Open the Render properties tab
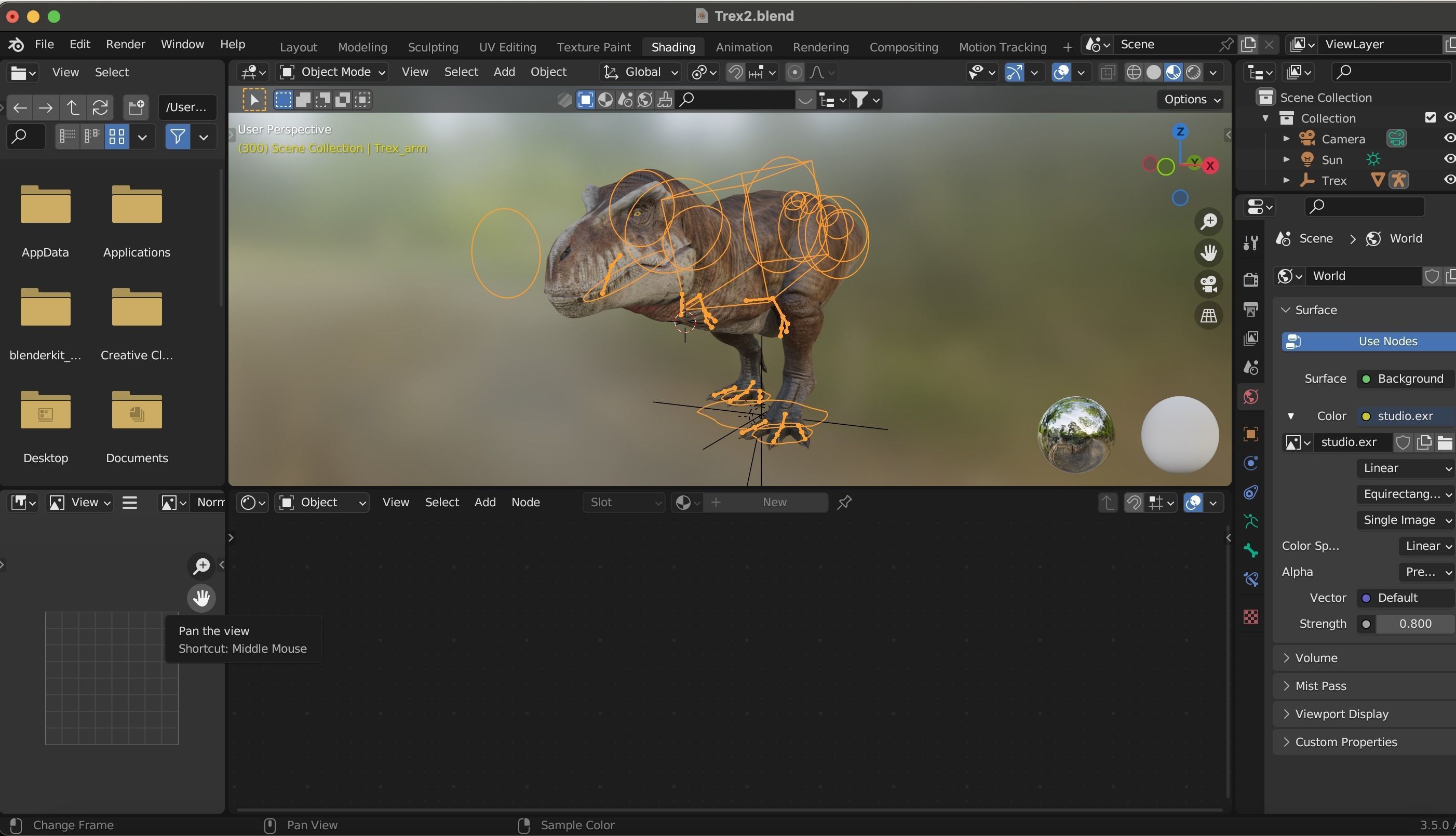This screenshot has width=1456, height=836. pos(1250,280)
